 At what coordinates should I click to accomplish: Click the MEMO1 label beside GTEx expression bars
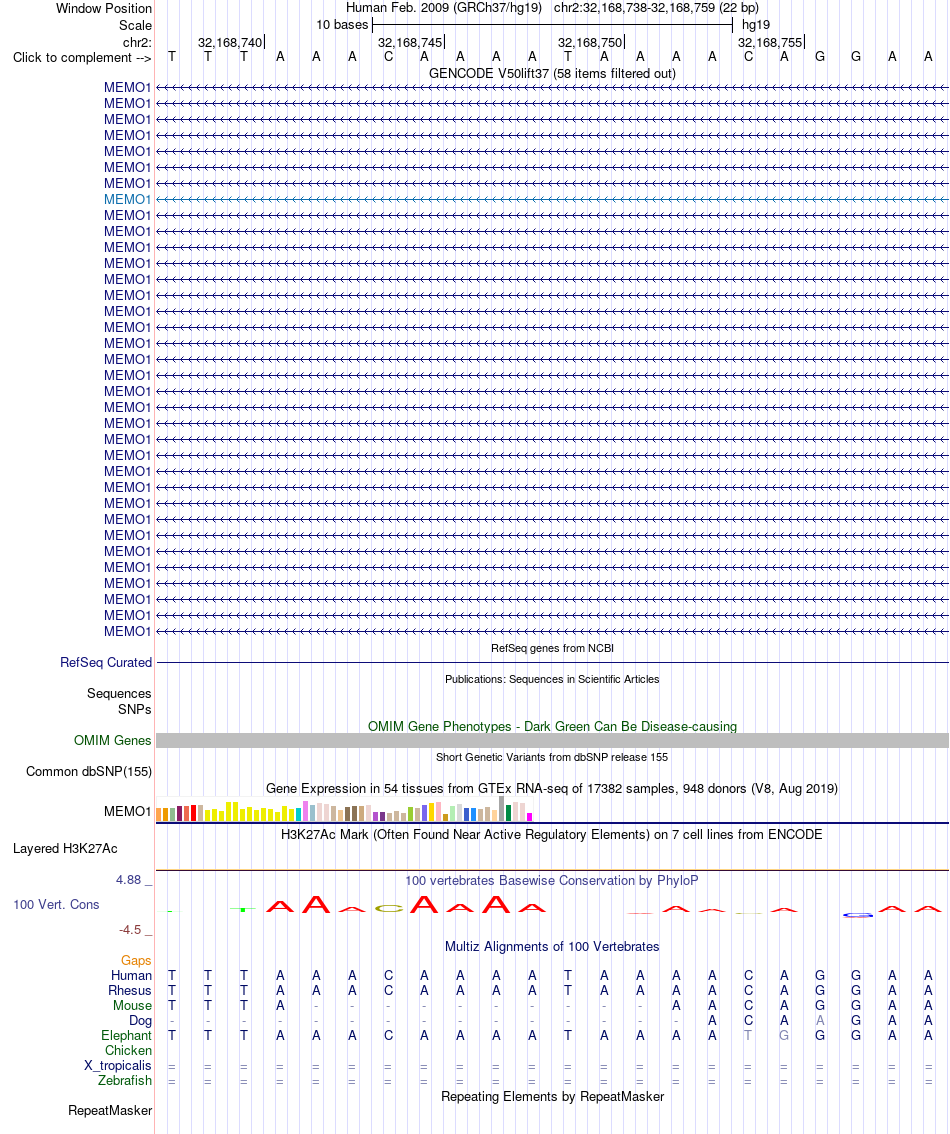click(x=127, y=811)
